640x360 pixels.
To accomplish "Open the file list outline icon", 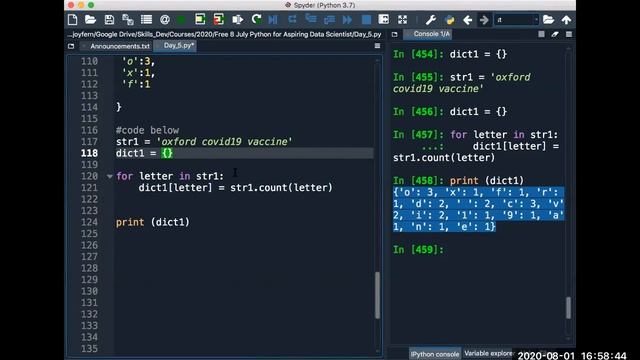I will [x=146, y=20].
